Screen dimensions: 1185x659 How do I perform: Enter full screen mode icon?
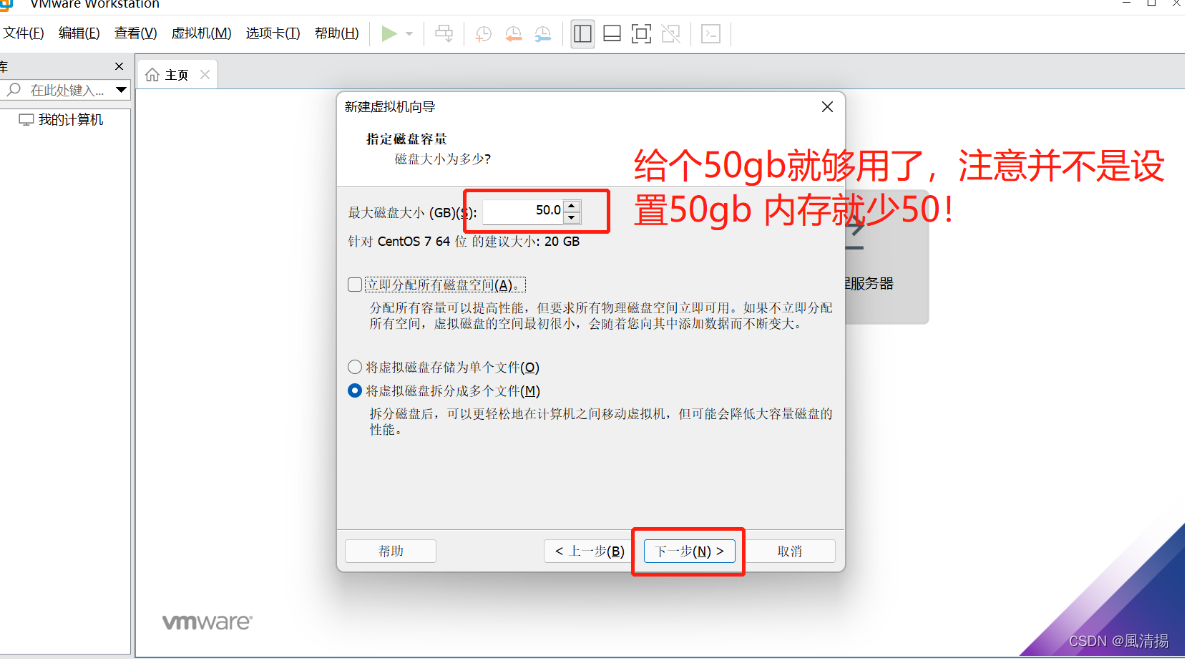641,34
